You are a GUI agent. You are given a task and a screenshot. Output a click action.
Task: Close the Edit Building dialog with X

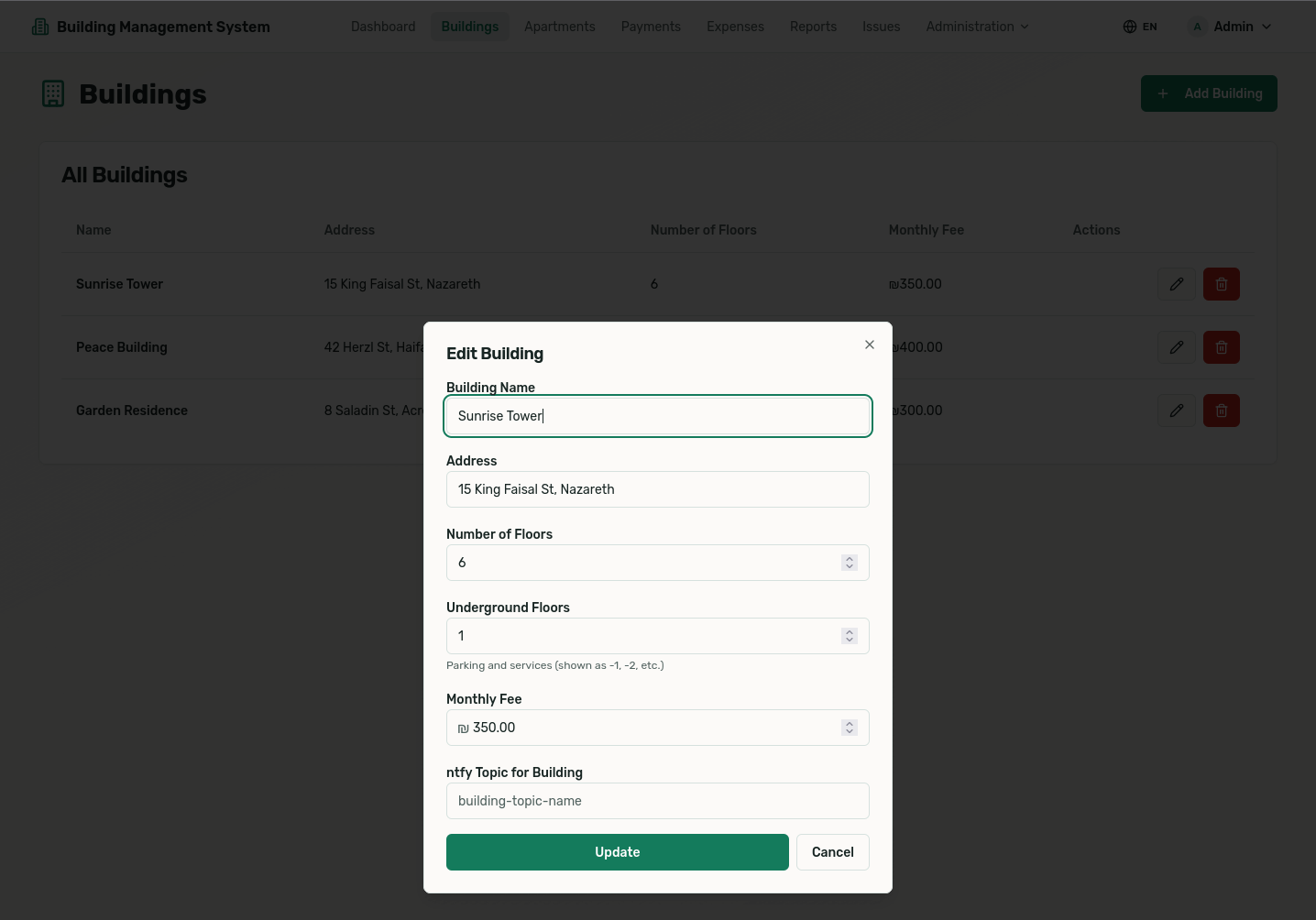pyautogui.click(x=869, y=345)
